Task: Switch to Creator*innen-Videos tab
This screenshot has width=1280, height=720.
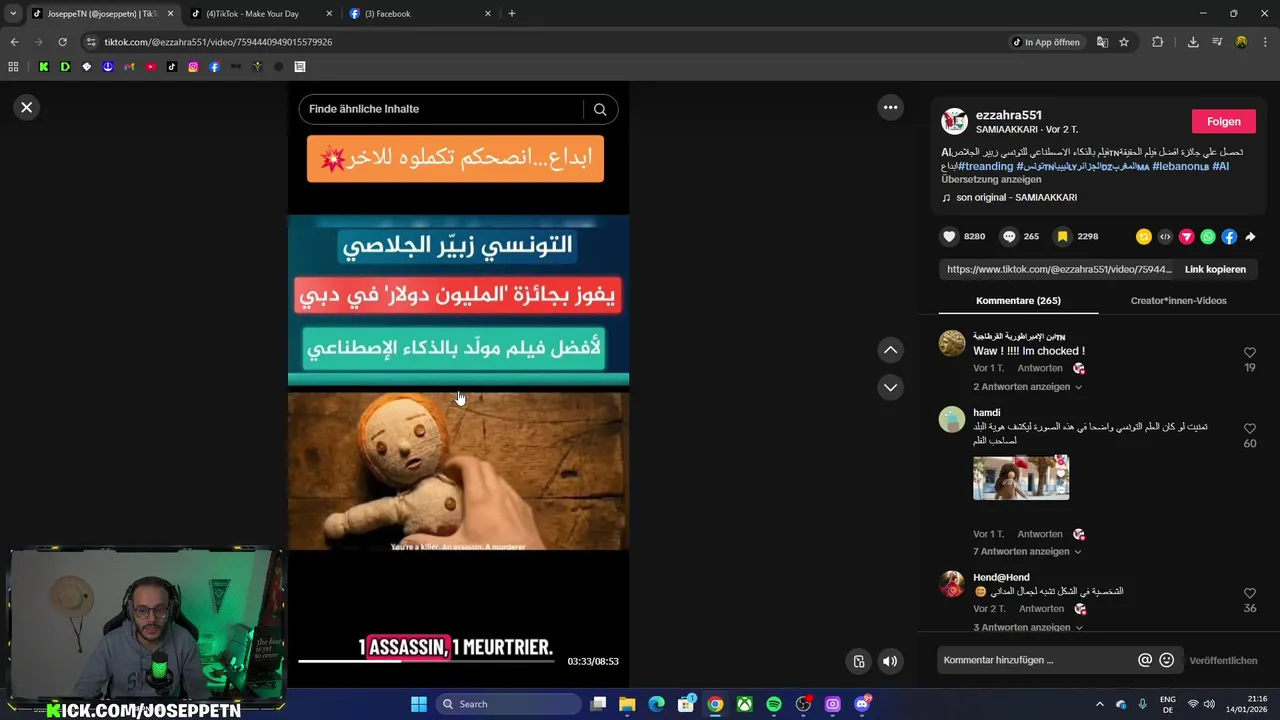Action: [1178, 301]
